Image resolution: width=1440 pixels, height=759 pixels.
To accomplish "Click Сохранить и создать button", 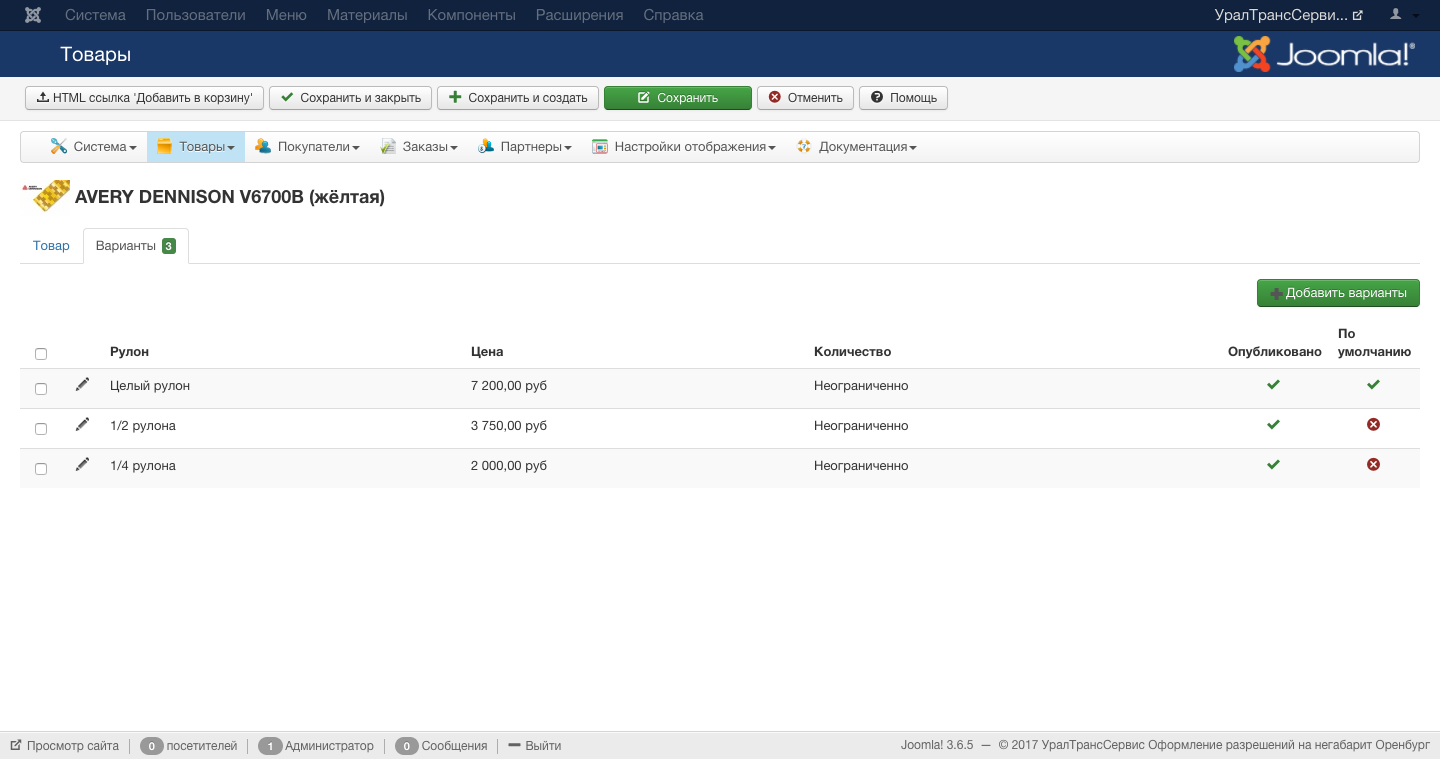I will [x=518, y=98].
